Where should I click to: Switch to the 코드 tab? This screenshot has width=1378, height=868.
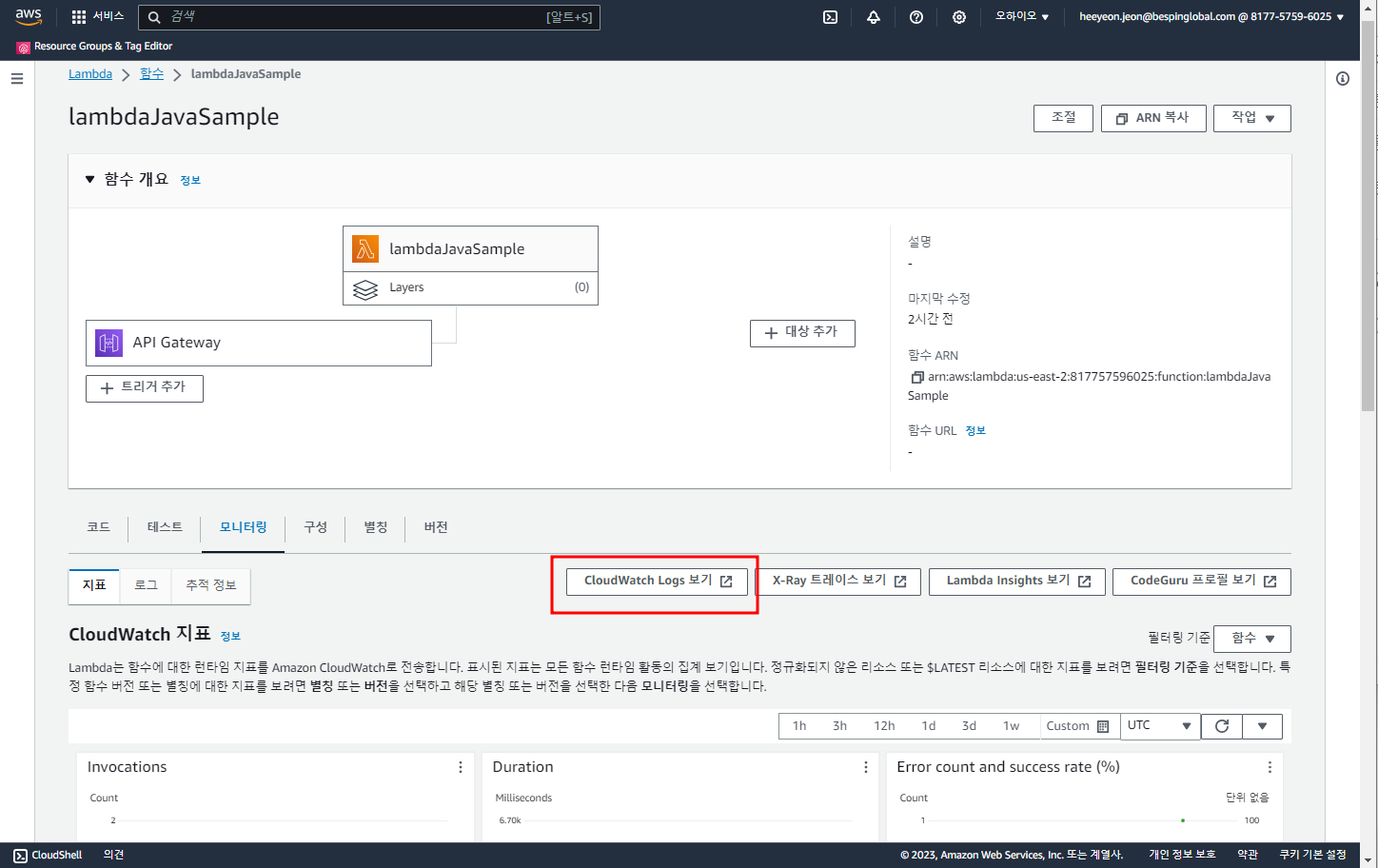pos(99,527)
